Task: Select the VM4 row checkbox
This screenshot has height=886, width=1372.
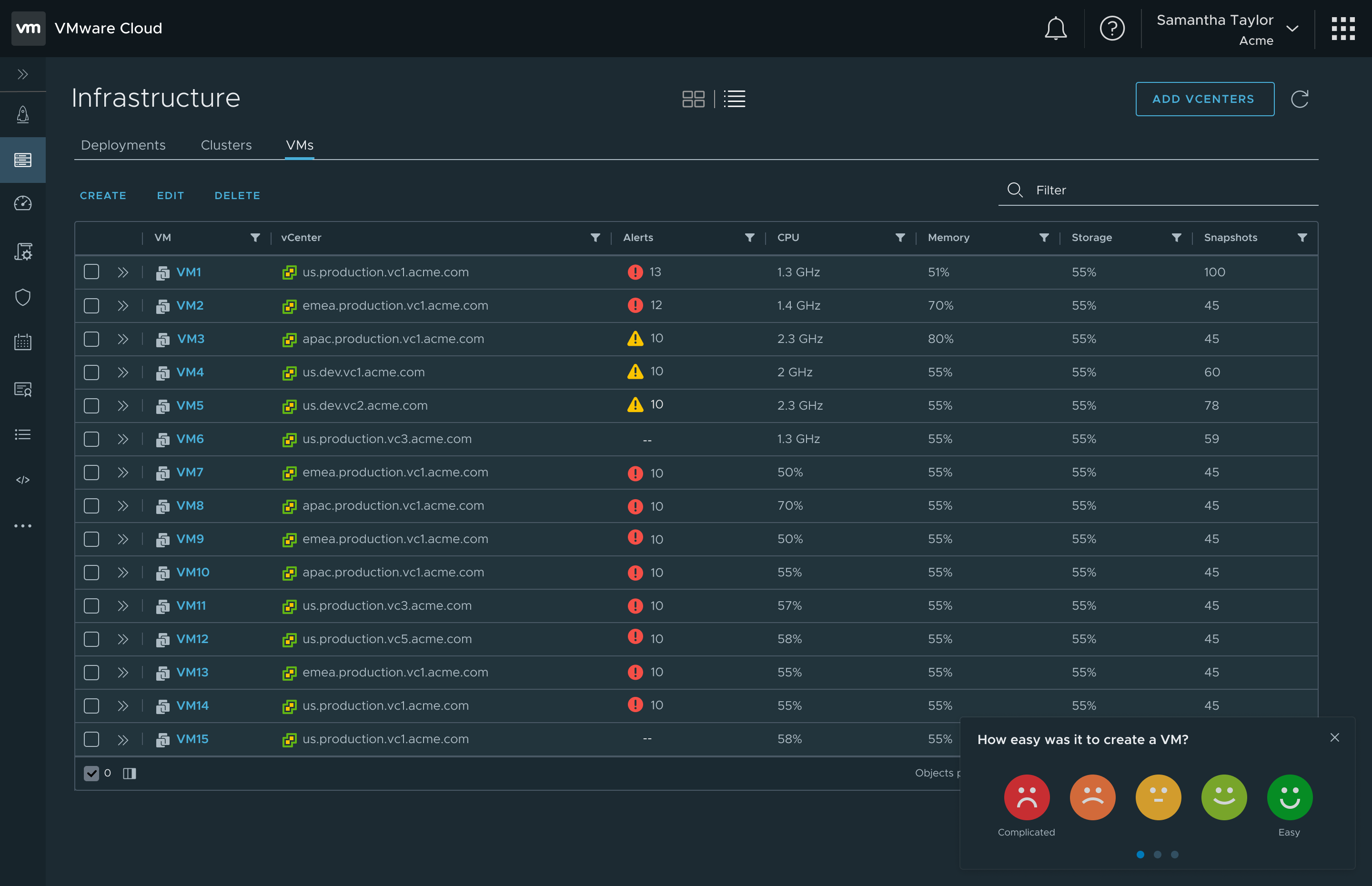Action: tap(91, 372)
